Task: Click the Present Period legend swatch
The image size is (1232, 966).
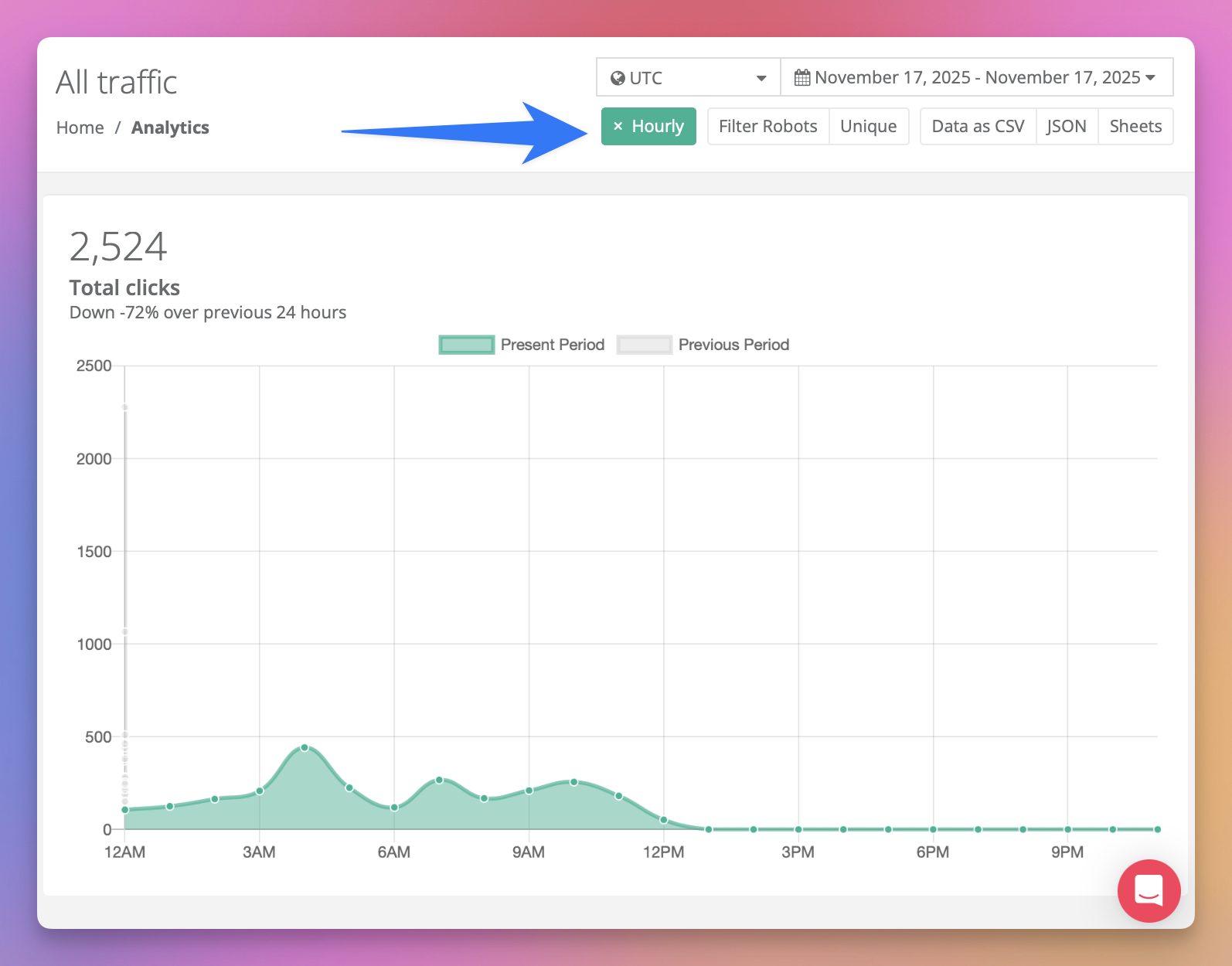Action: (466, 345)
